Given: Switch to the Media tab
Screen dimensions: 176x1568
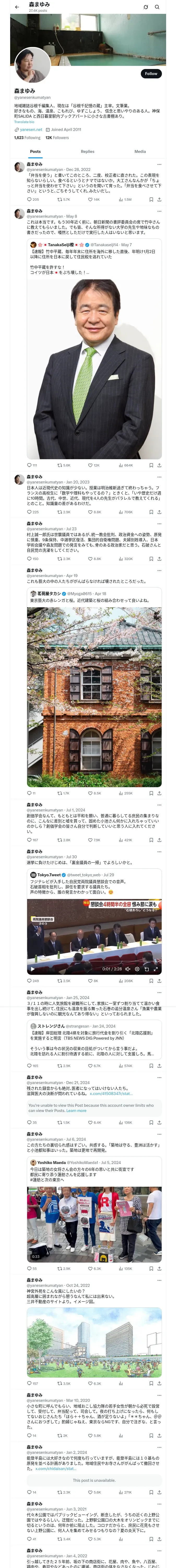Looking at the screenshot, I should coord(140,152).
